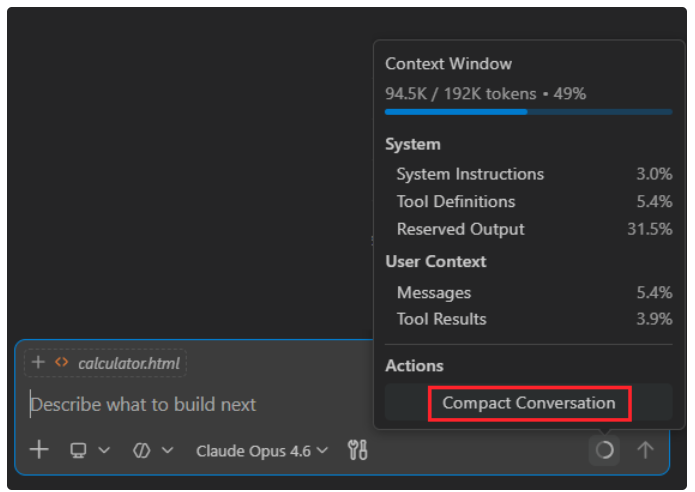Click the chat mode circle-slash icon
Image resolution: width=695 pixels, height=492 pixels.
click(x=141, y=451)
